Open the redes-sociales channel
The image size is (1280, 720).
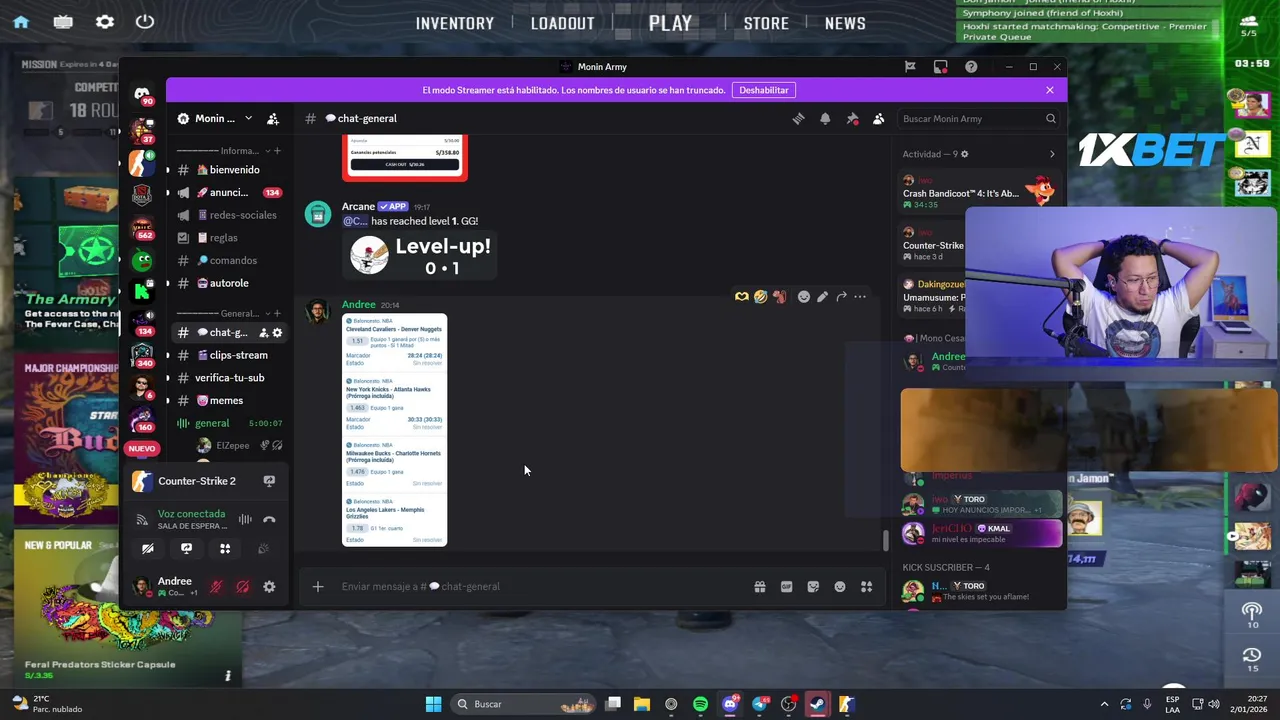coord(228,215)
